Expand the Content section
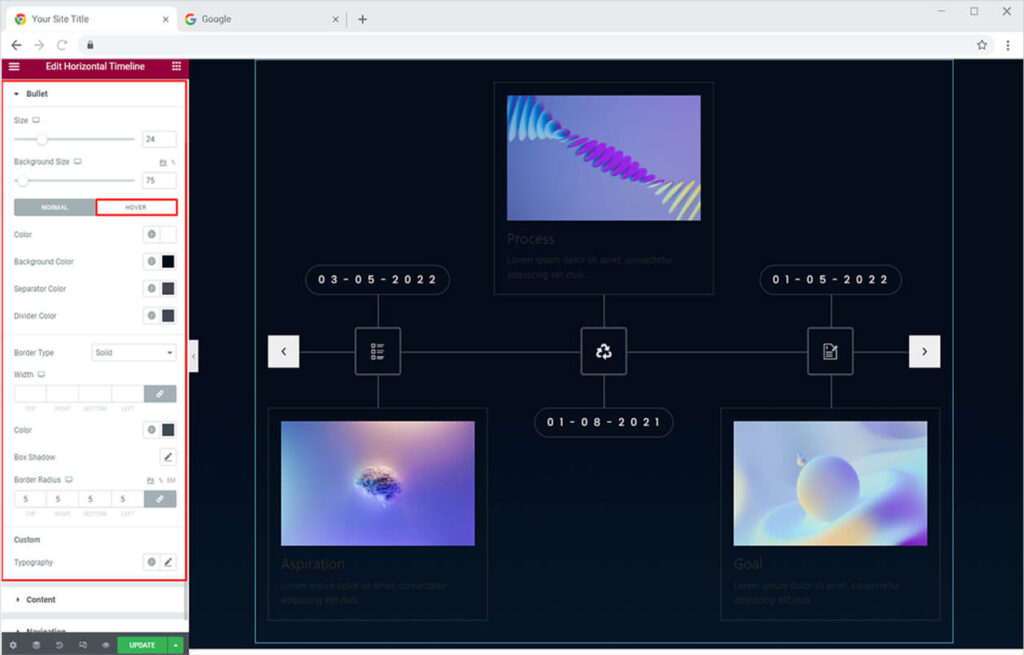 coord(41,600)
